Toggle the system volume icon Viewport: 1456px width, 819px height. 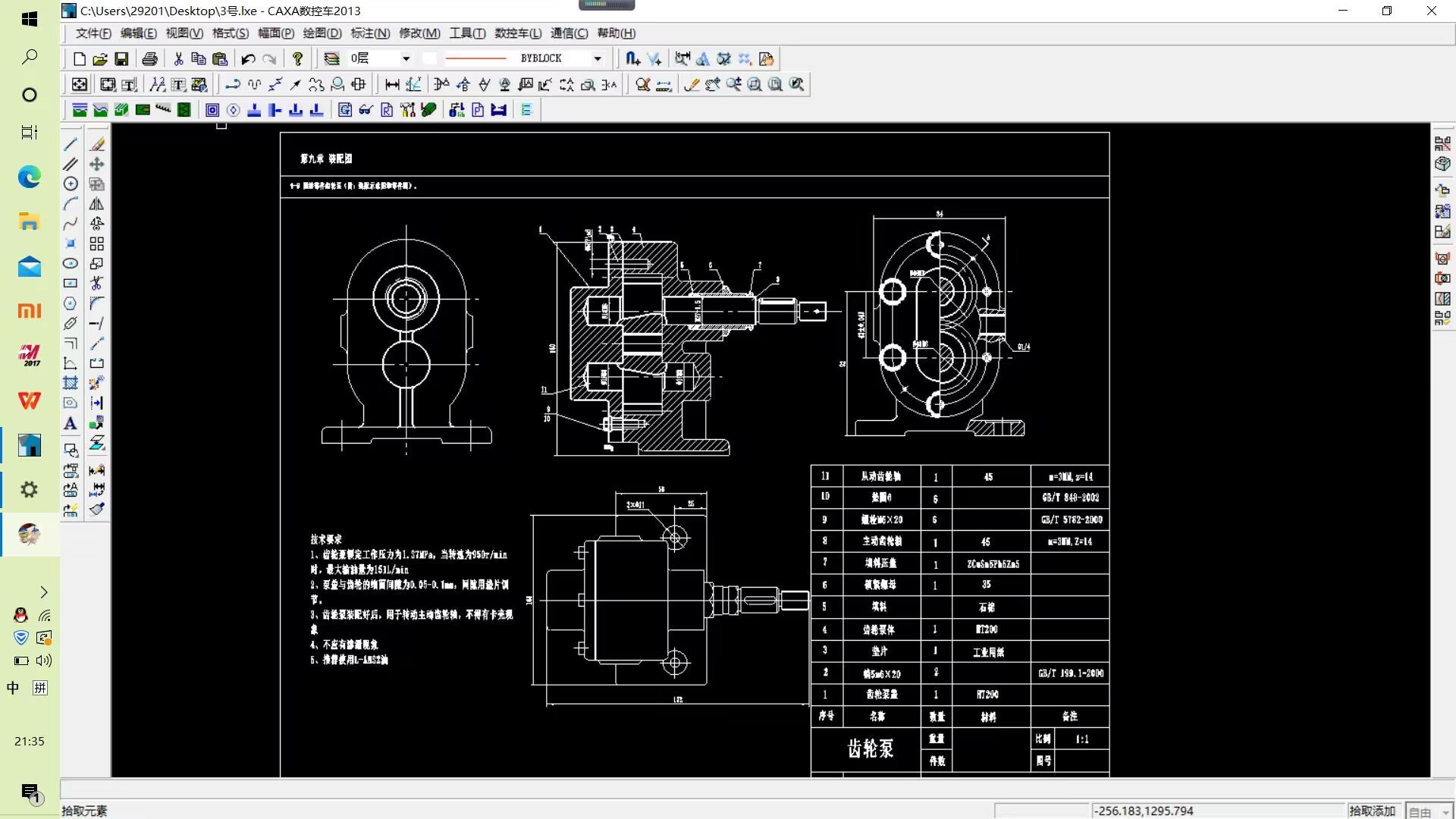point(44,661)
